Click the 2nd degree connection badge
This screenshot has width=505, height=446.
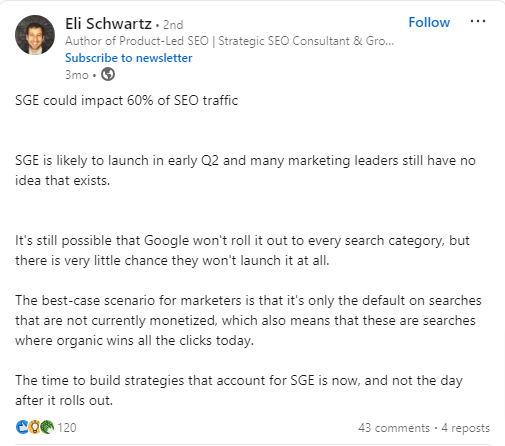(x=173, y=25)
